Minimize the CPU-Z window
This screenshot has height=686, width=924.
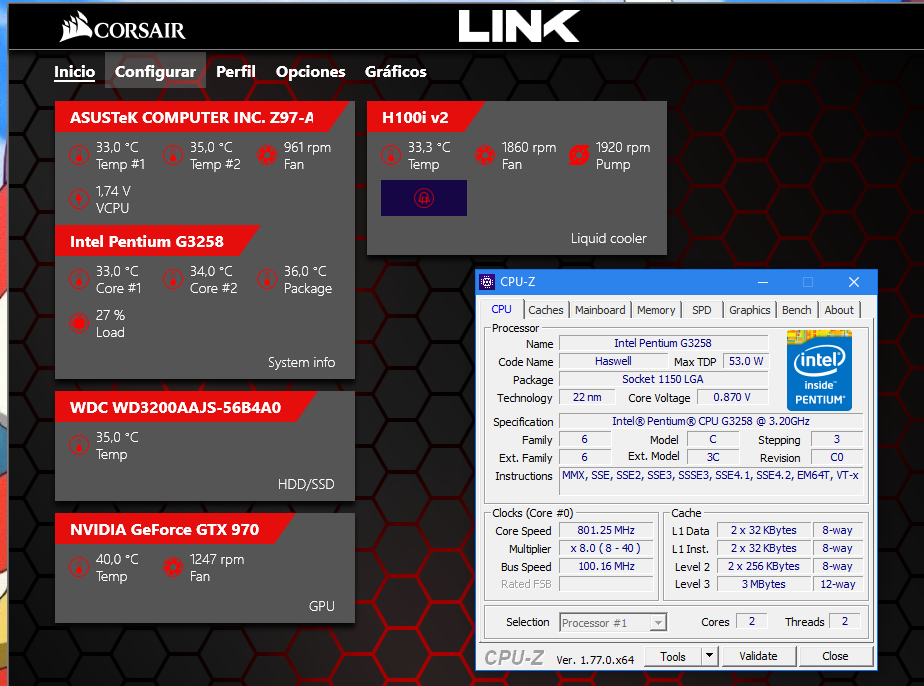pyautogui.click(x=763, y=282)
